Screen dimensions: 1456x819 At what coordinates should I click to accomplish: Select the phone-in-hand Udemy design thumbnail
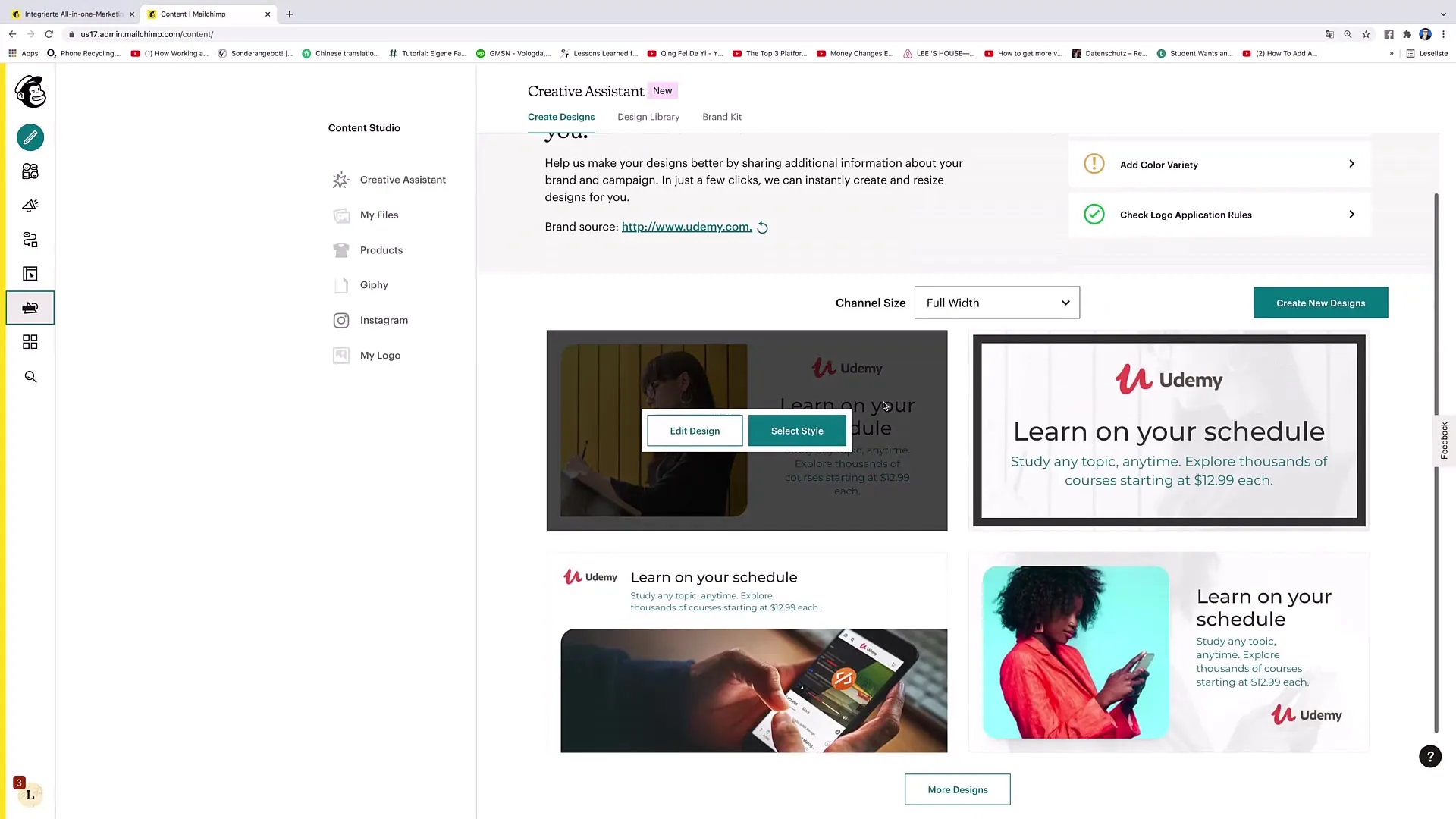747,653
